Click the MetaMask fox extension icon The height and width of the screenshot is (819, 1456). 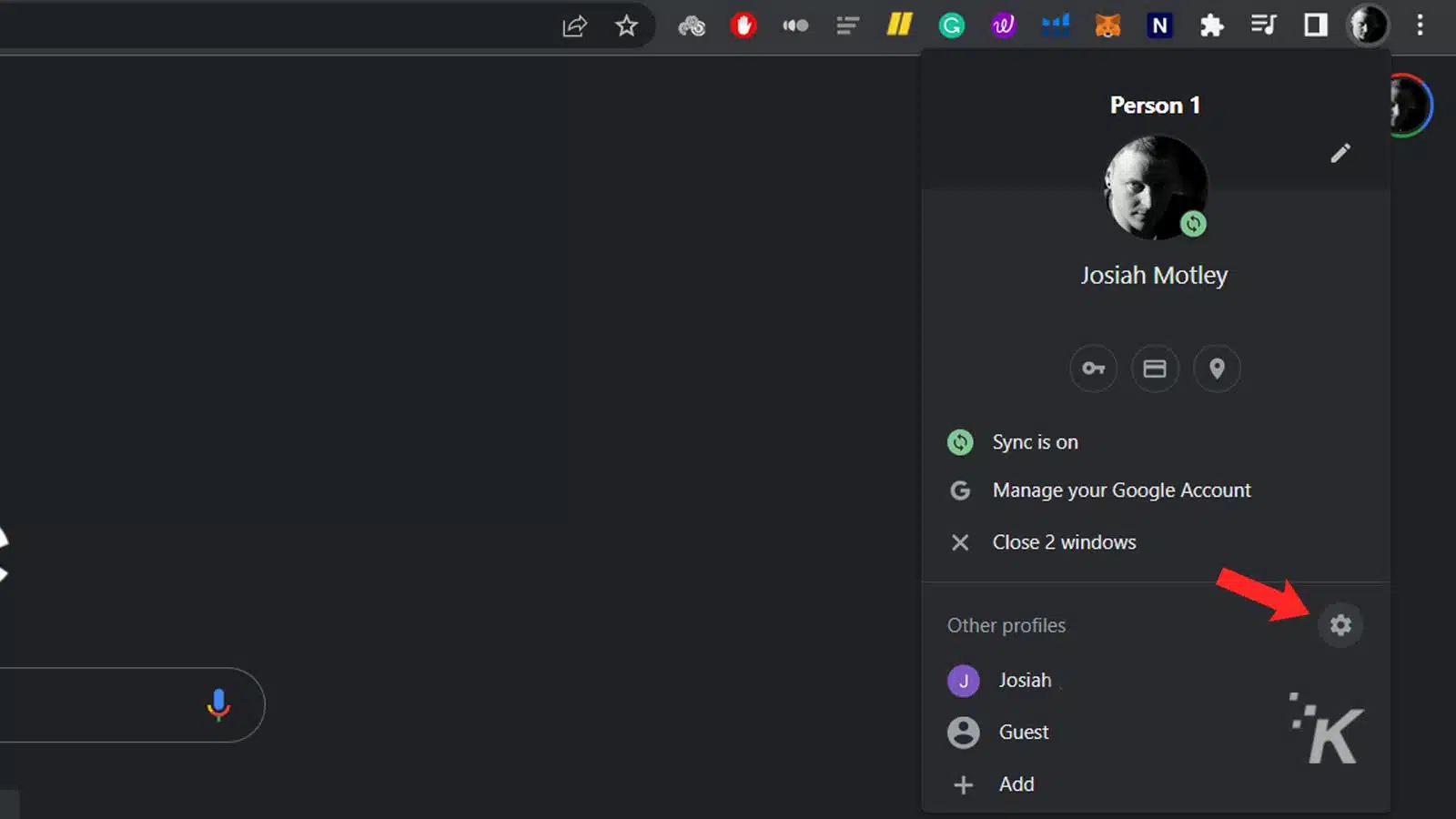[x=1107, y=25]
